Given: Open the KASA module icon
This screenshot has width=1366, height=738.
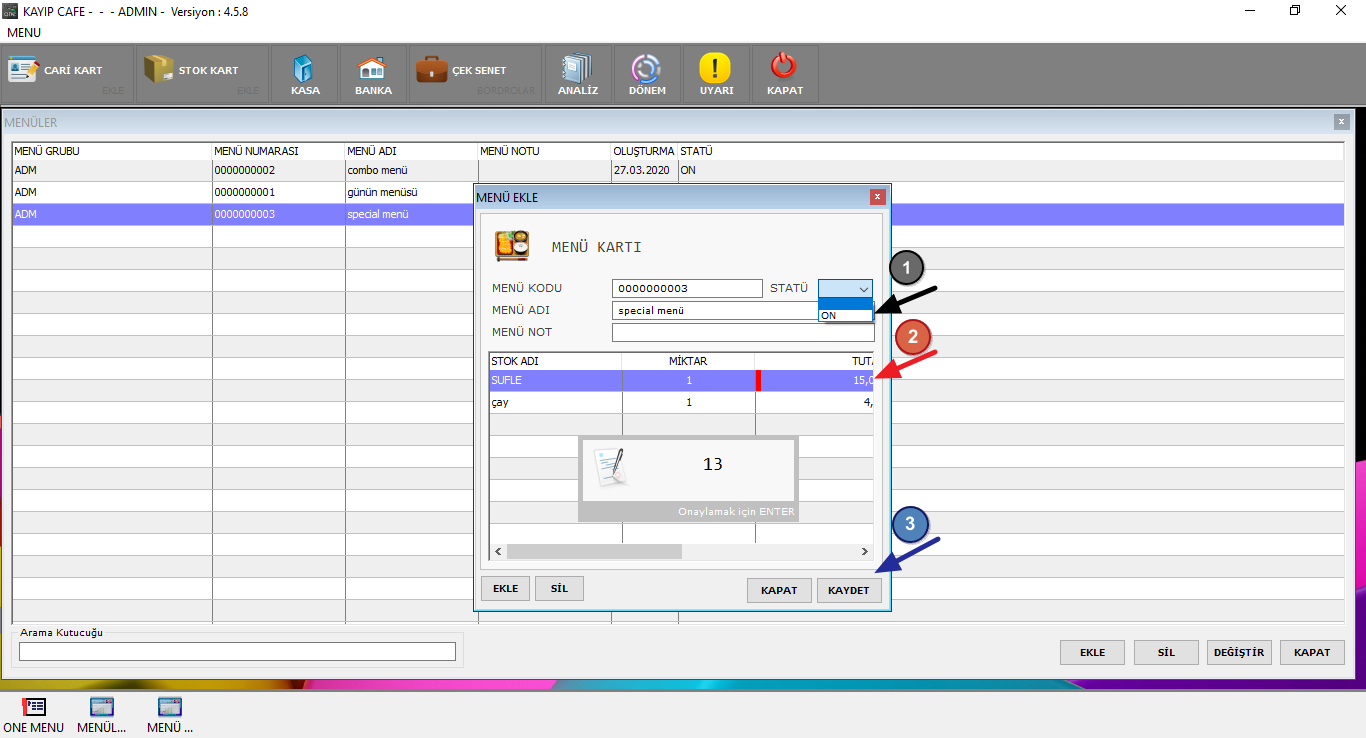Looking at the screenshot, I should 305,68.
